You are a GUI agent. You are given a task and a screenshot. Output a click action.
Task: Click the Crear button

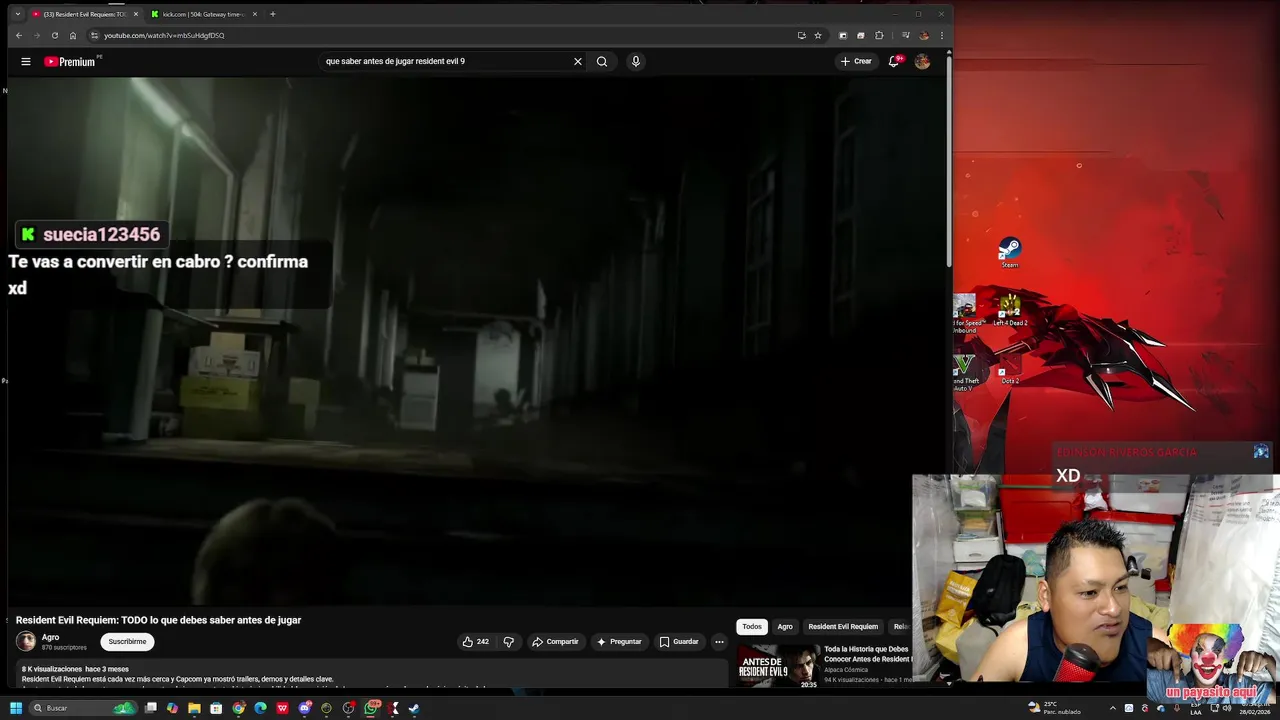856,61
